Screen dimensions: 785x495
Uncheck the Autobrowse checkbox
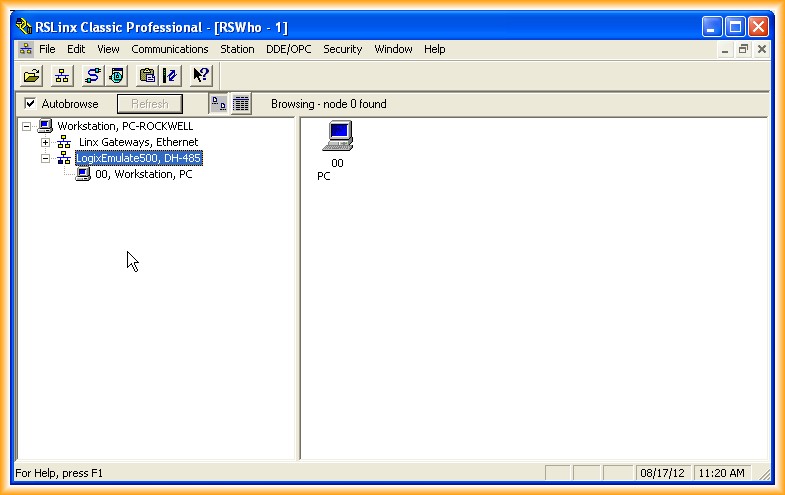pos(30,104)
